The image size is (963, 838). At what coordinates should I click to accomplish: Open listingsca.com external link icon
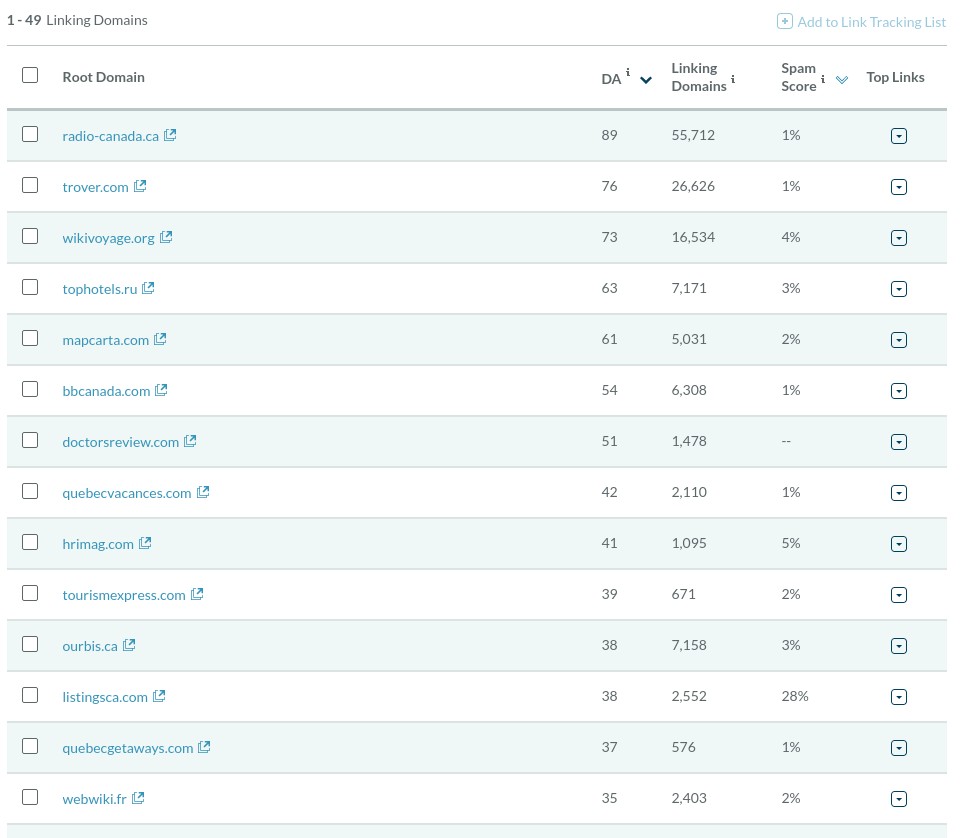tap(159, 696)
